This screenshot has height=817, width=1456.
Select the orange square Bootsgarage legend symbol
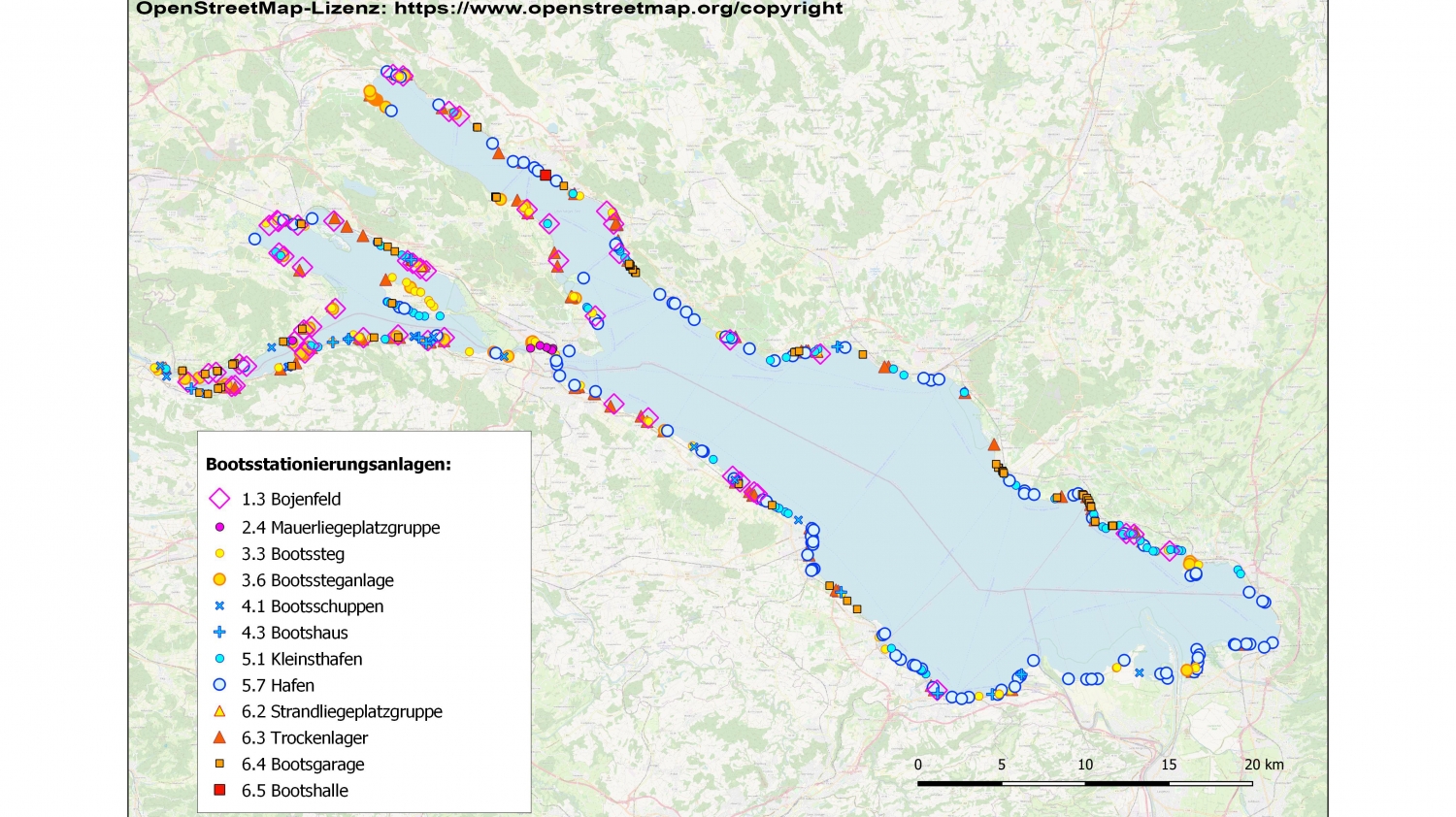tap(219, 764)
